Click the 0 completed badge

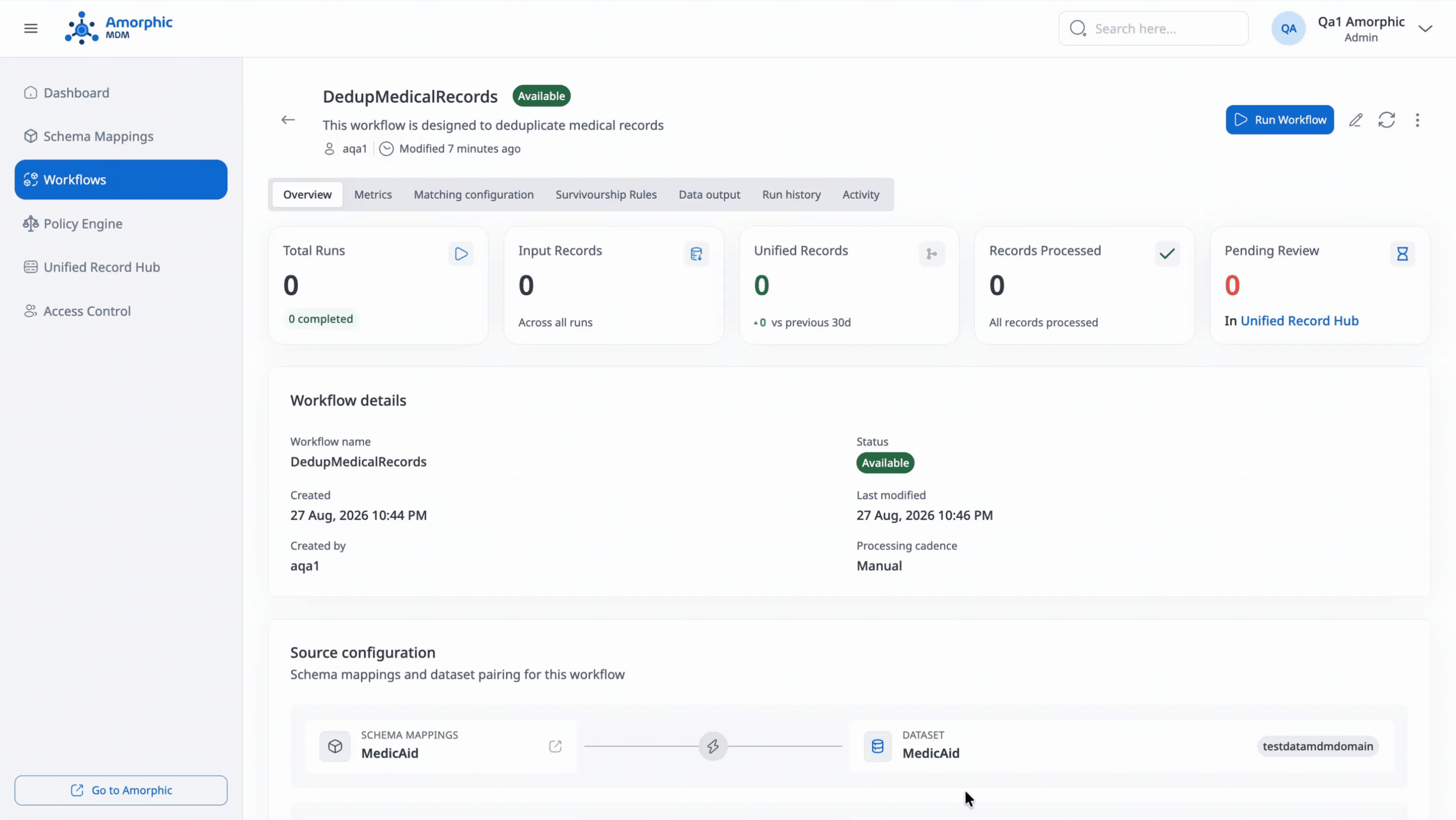click(321, 318)
